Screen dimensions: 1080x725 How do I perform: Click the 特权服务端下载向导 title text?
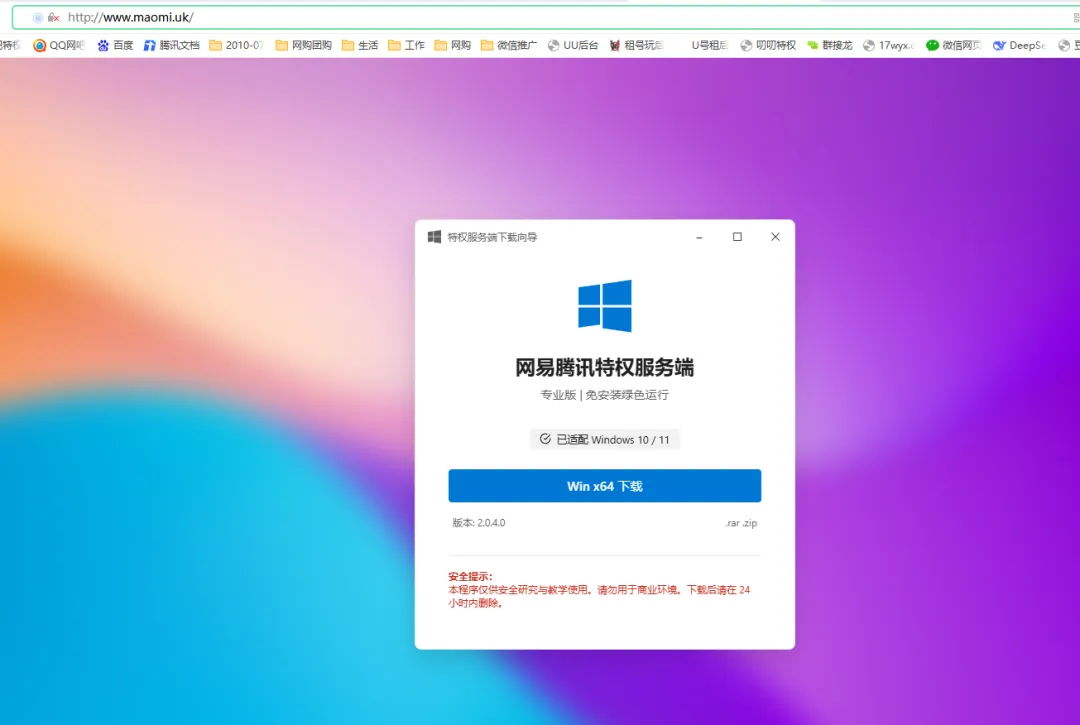492,237
